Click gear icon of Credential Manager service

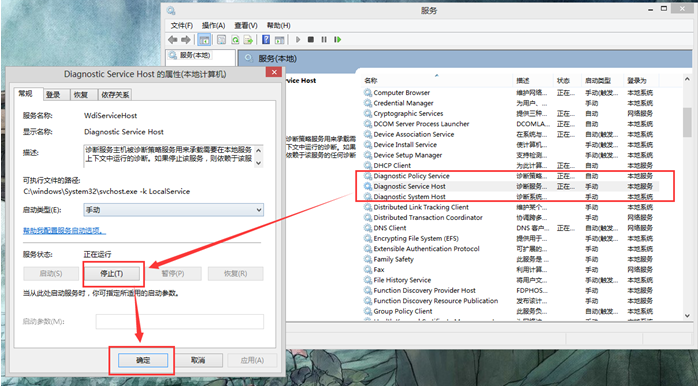pos(368,103)
